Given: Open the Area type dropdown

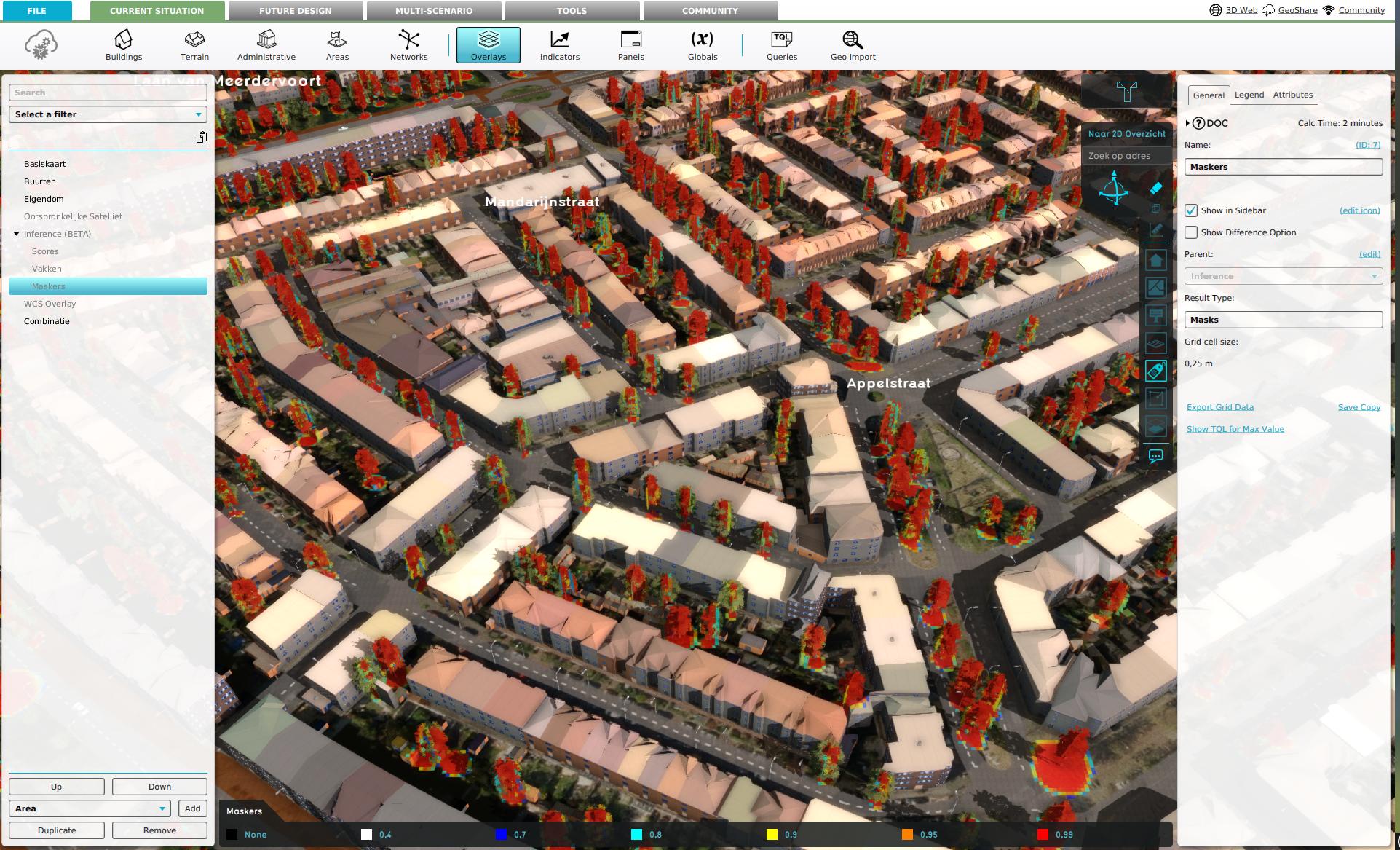Looking at the screenshot, I should [x=90, y=808].
